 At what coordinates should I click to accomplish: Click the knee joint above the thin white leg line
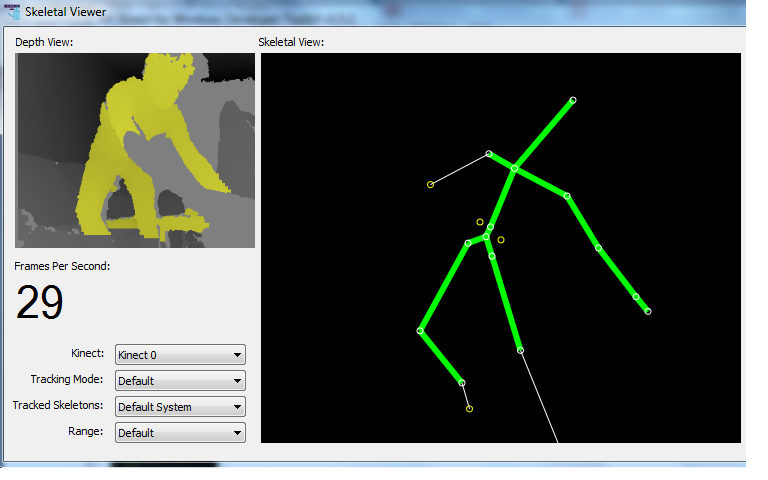click(x=520, y=351)
